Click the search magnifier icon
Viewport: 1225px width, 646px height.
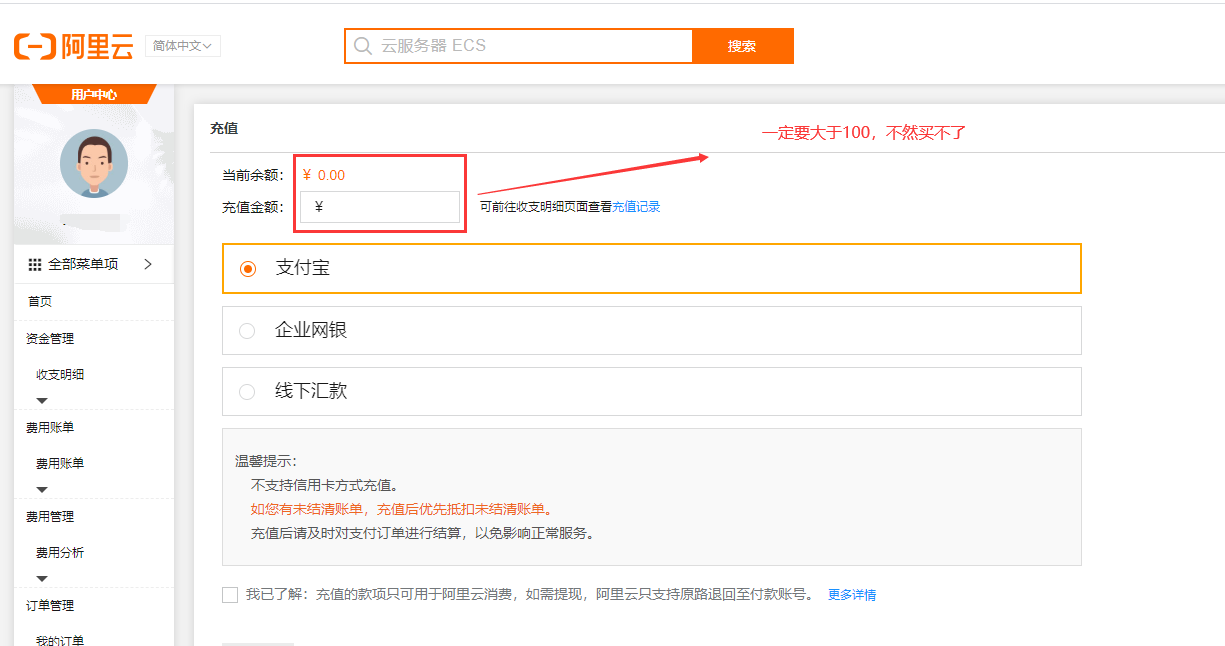(x=362, y=46)
